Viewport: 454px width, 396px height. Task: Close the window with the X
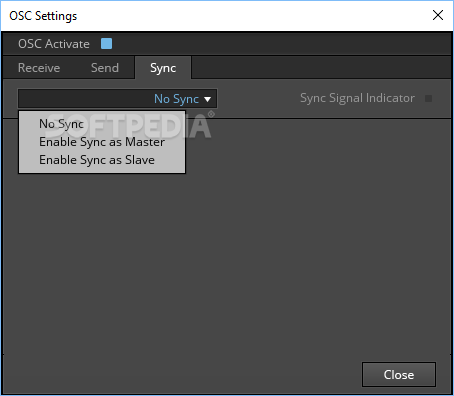438,15
